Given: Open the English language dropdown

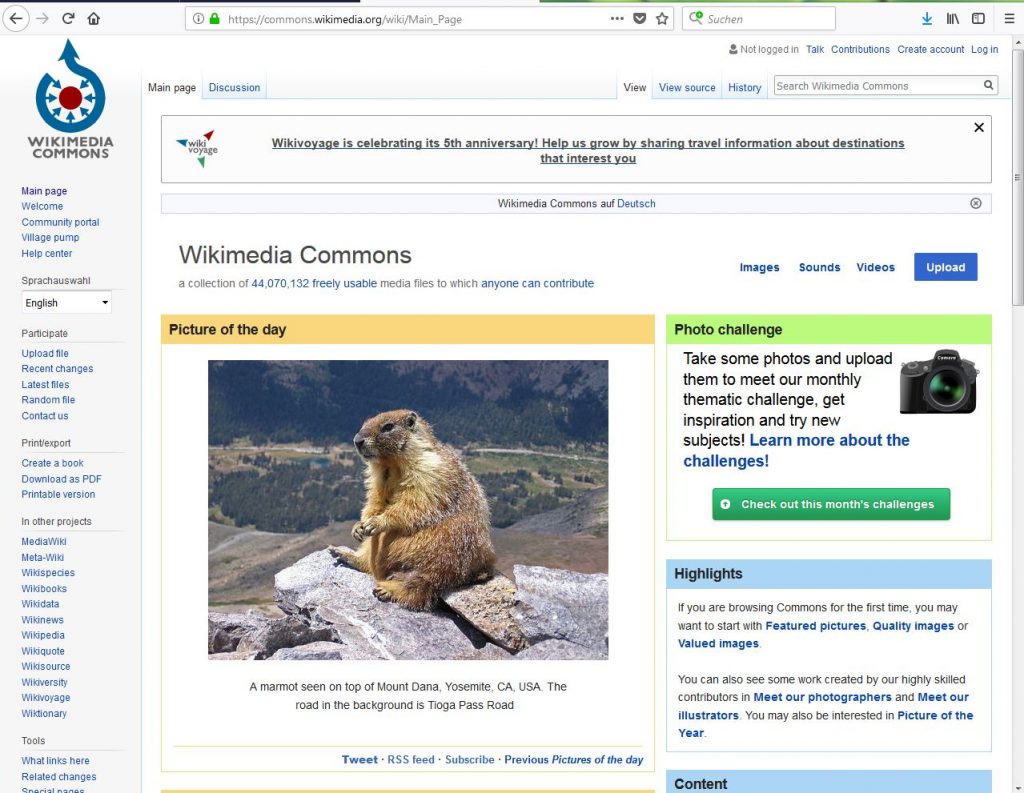Looking at the screenshot, I should point(66,302).
